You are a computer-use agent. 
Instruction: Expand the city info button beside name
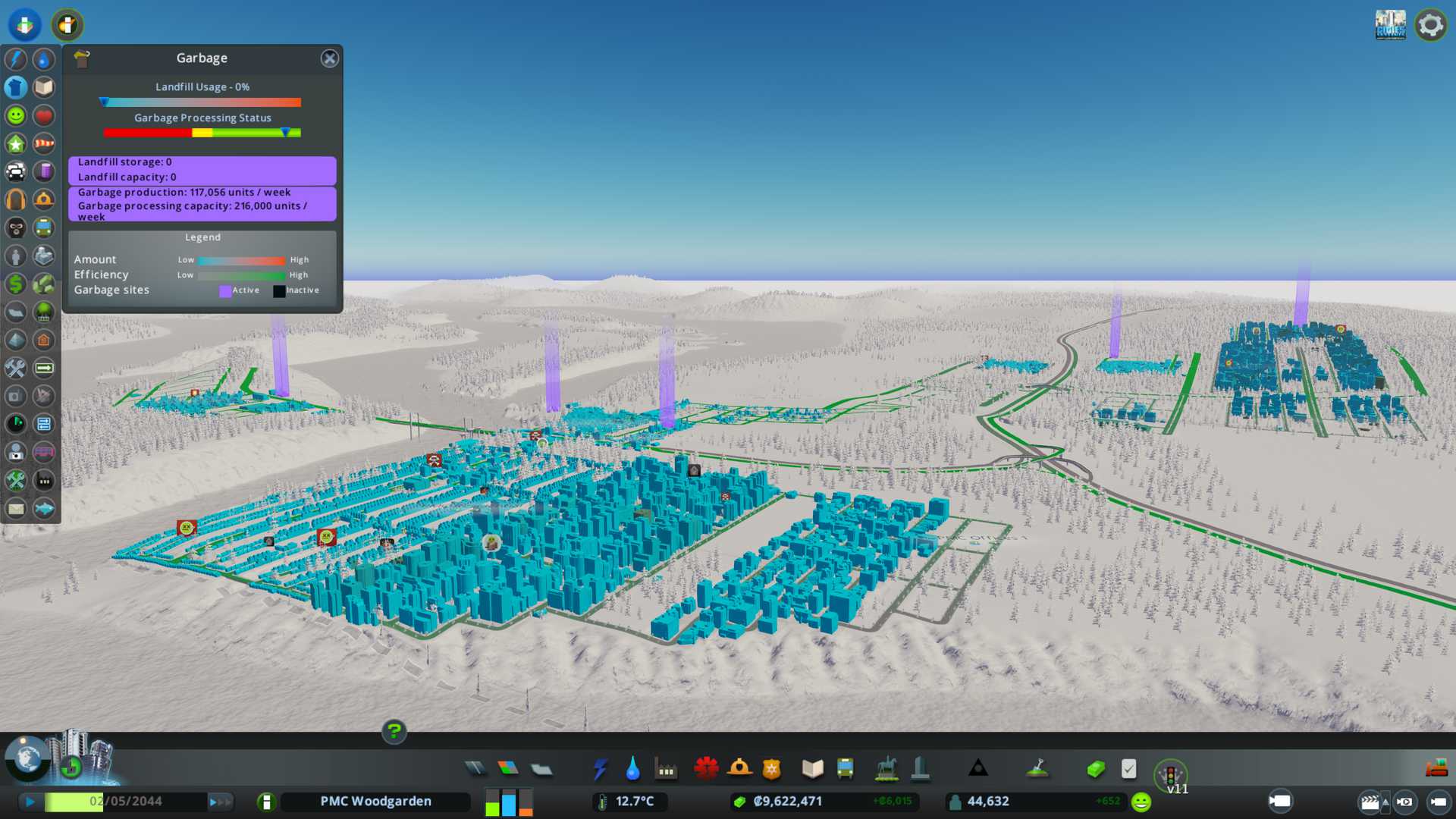[x=266, y=802]
